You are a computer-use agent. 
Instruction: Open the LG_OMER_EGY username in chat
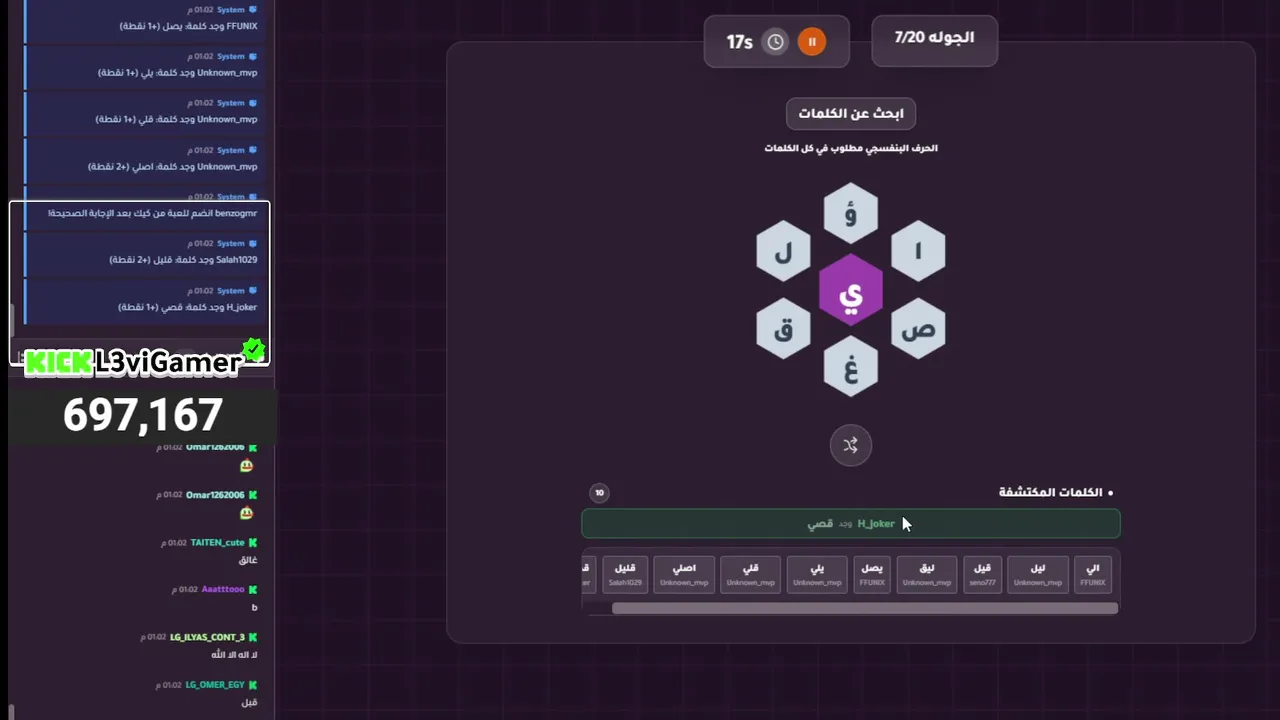click(215, 685)
